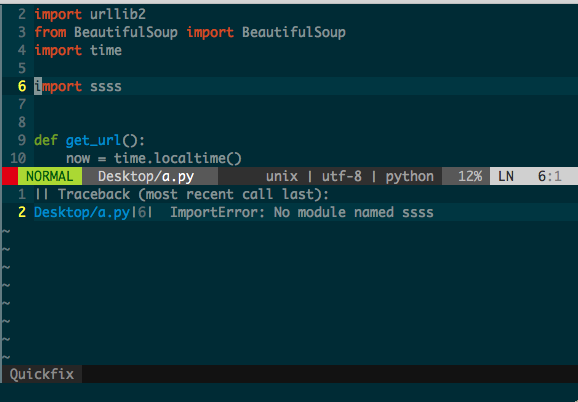
Task: Click line number 2 in quickfix gutter
Action: [22, 212]
